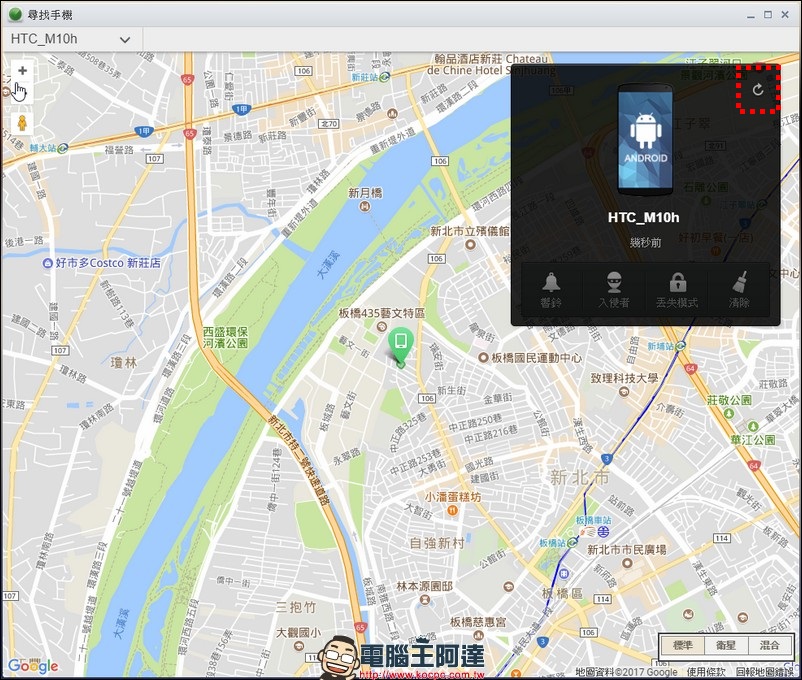Select 致理科技大學 marker
Screen dimensions: 802x680
[623, 391]
